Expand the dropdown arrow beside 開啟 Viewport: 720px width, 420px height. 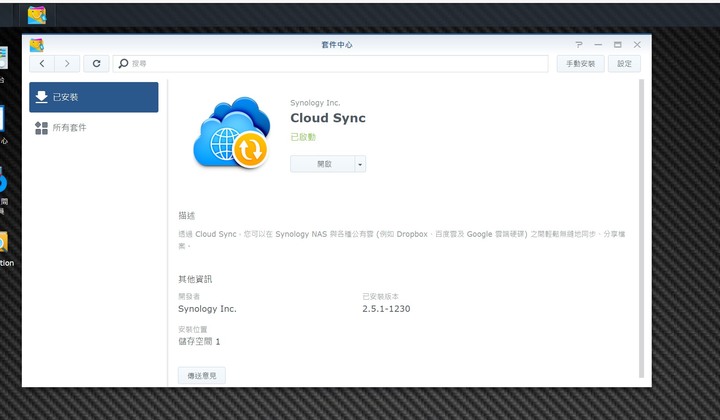pyautogui.click(x=360, y=164)
